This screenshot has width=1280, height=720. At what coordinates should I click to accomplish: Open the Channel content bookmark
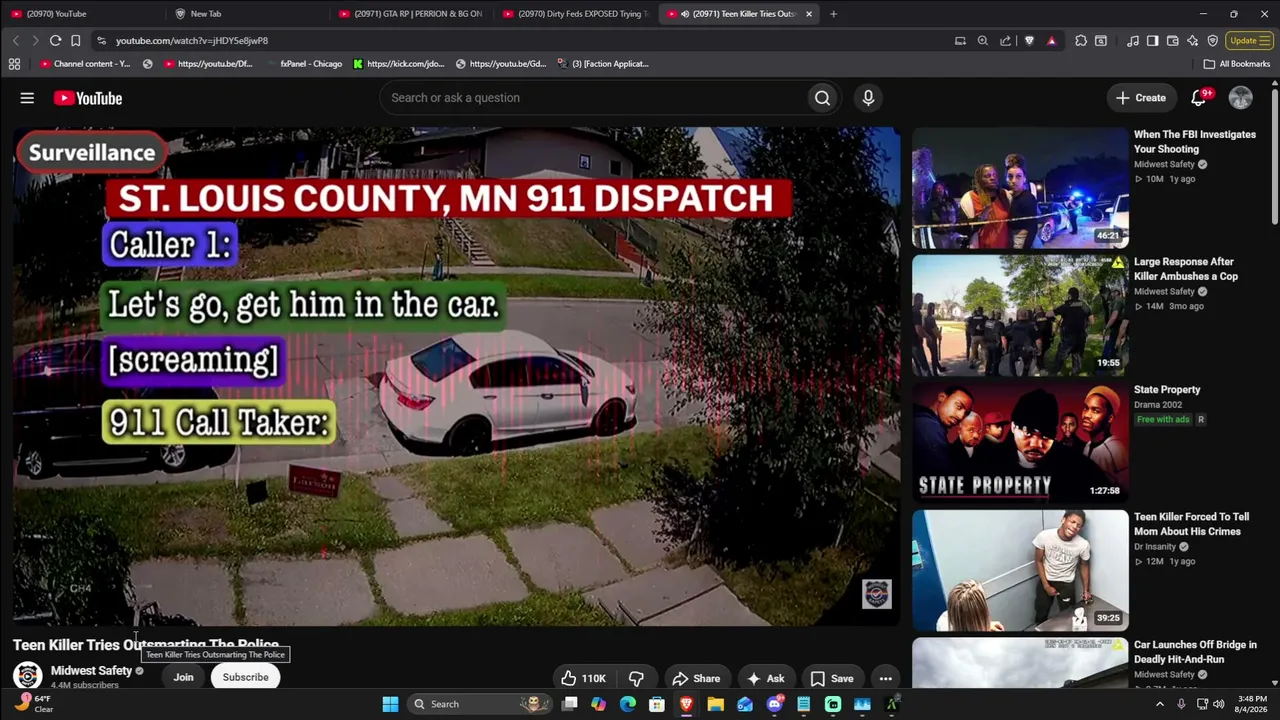(85, 64)
